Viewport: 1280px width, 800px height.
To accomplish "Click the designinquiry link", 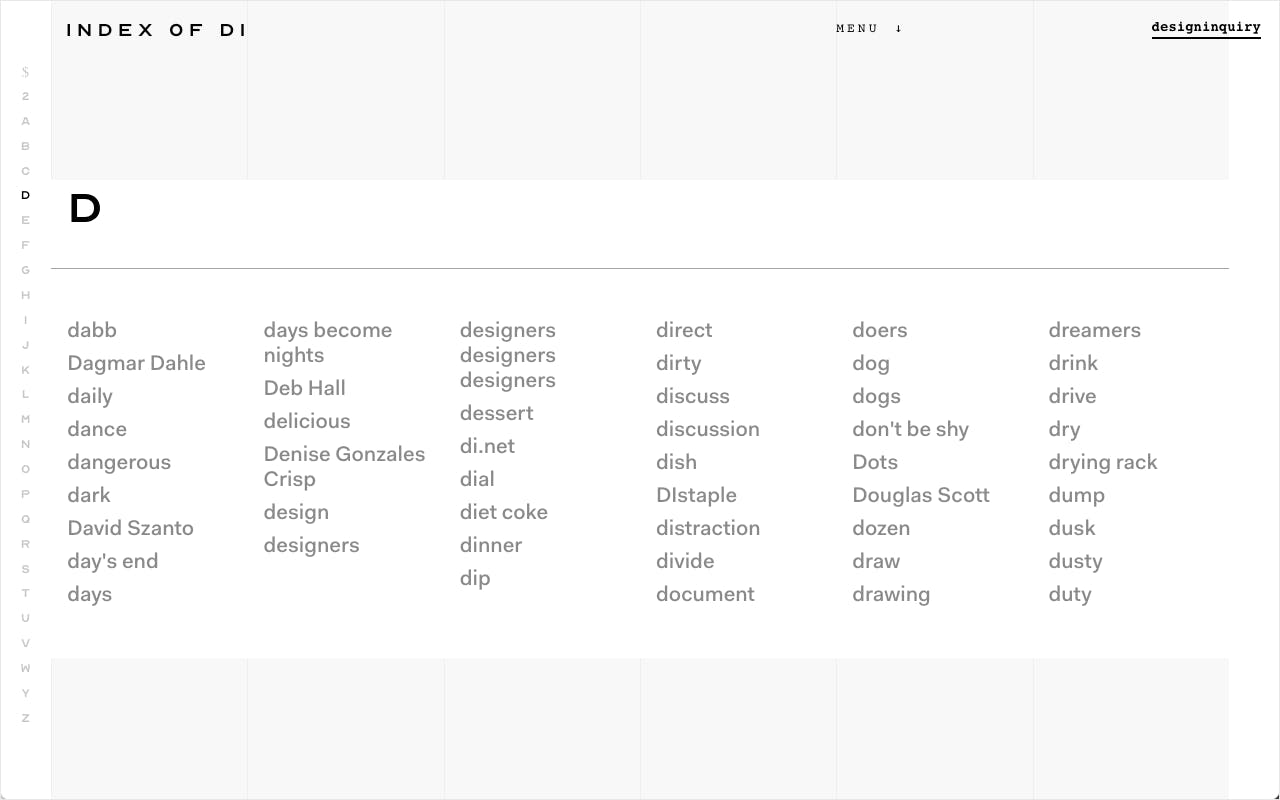I will [1205, 28].
